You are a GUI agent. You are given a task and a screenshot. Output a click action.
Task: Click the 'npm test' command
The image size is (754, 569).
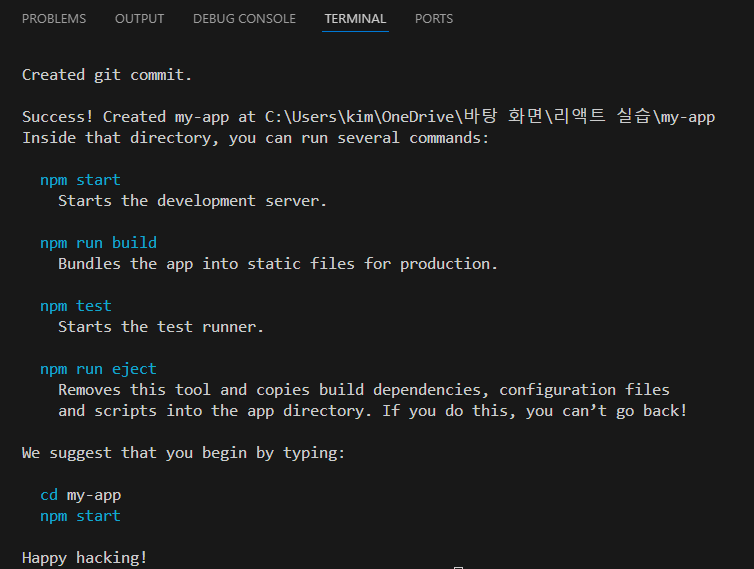tap(76, 306)
